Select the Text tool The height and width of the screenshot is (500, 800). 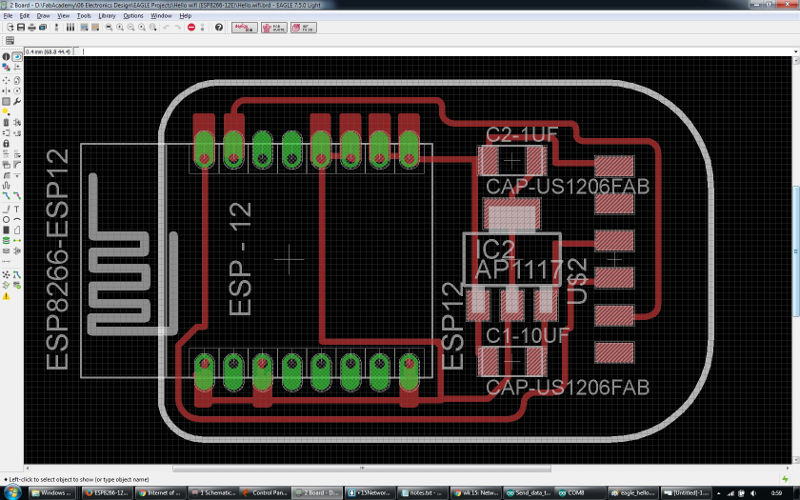(17, 209)
